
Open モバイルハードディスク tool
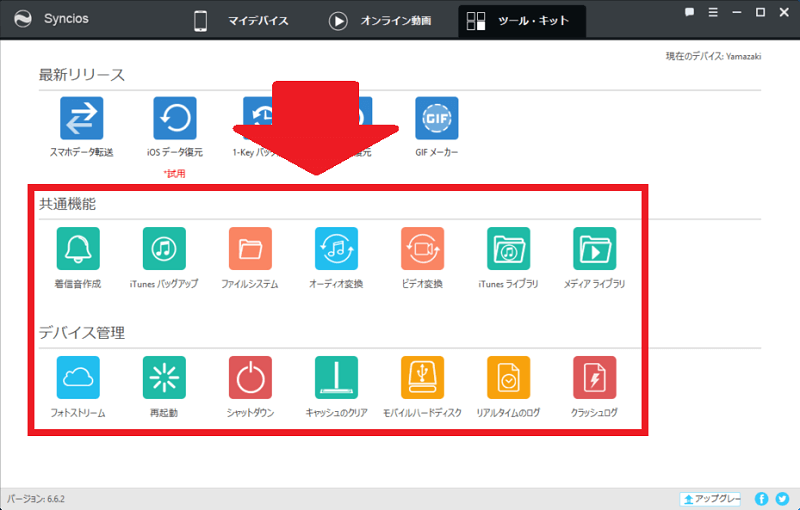[x=422, y=377]
